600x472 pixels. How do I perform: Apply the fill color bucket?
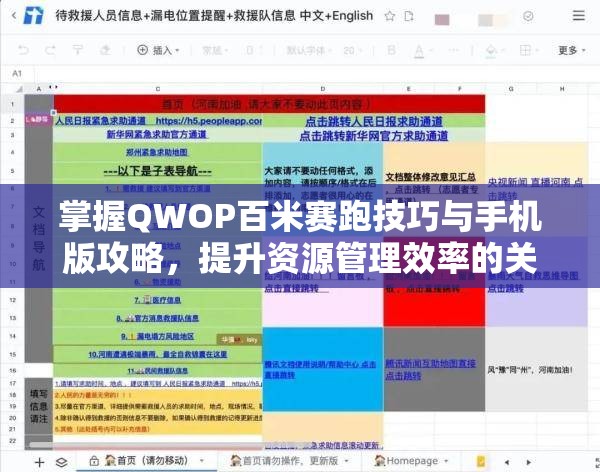pyautogui.click(x=491, y=51)
